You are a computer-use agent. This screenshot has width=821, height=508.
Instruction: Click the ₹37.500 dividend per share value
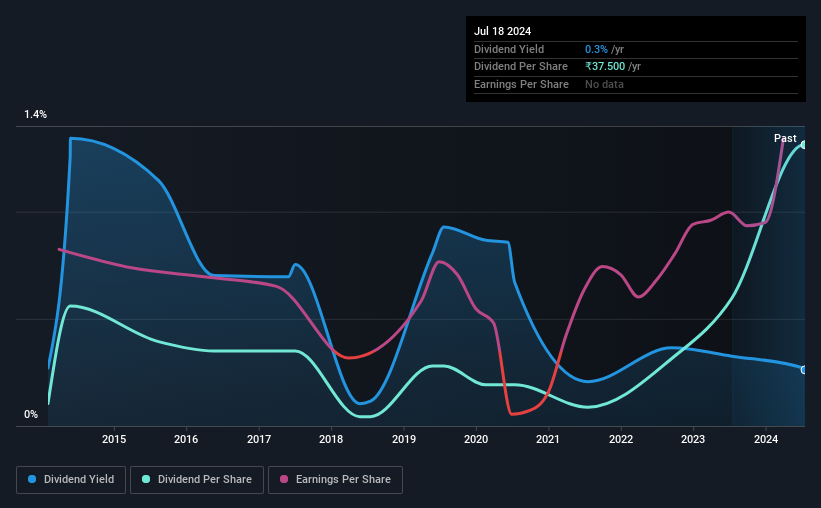coord(605,67)
